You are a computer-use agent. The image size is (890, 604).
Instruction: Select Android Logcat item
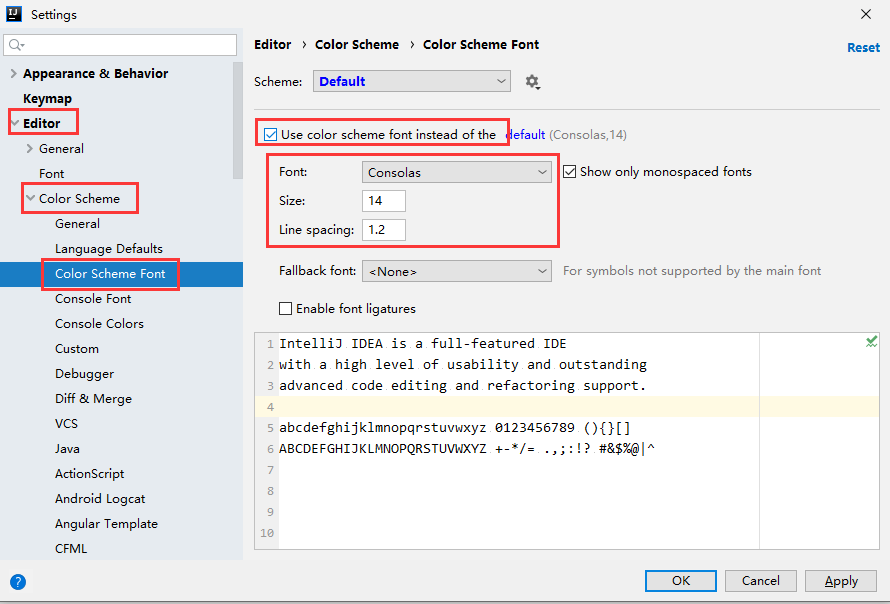pos(100,498)
